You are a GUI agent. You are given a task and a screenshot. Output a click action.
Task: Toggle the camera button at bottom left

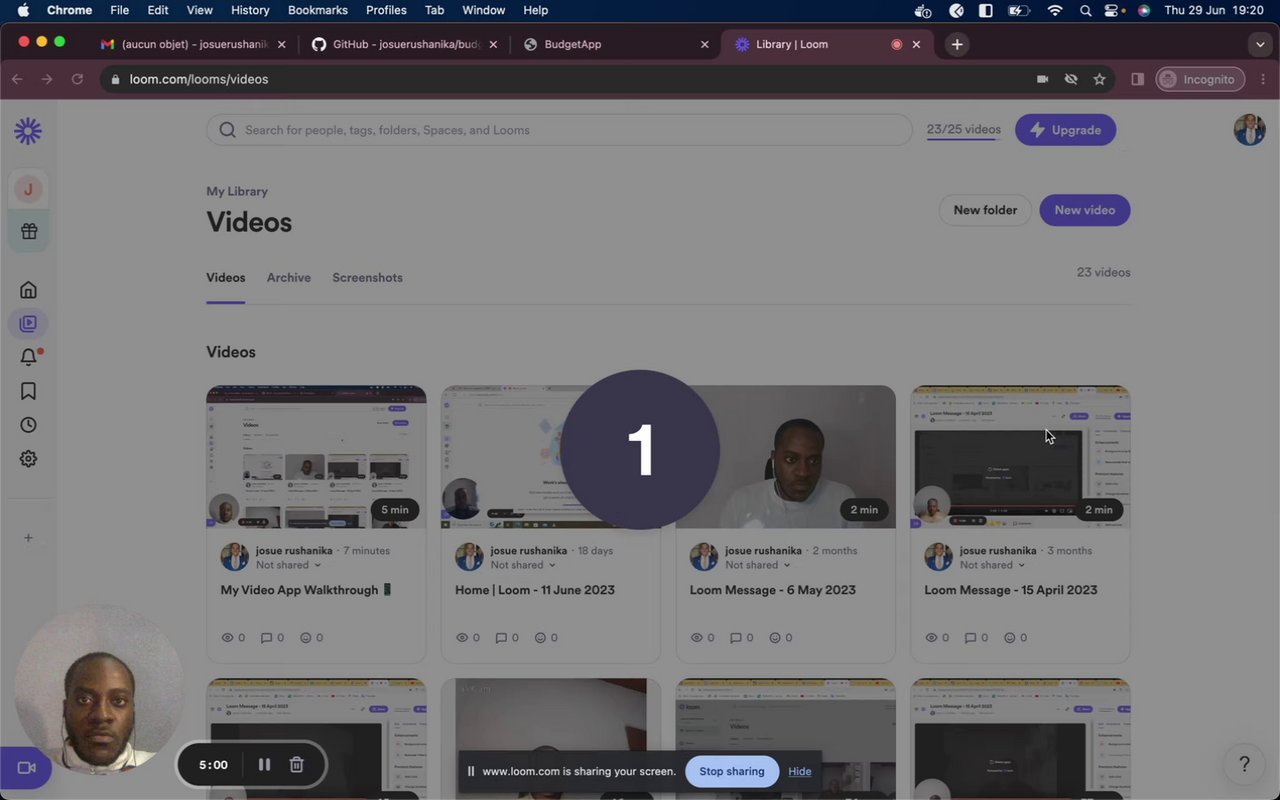[26, 768]
